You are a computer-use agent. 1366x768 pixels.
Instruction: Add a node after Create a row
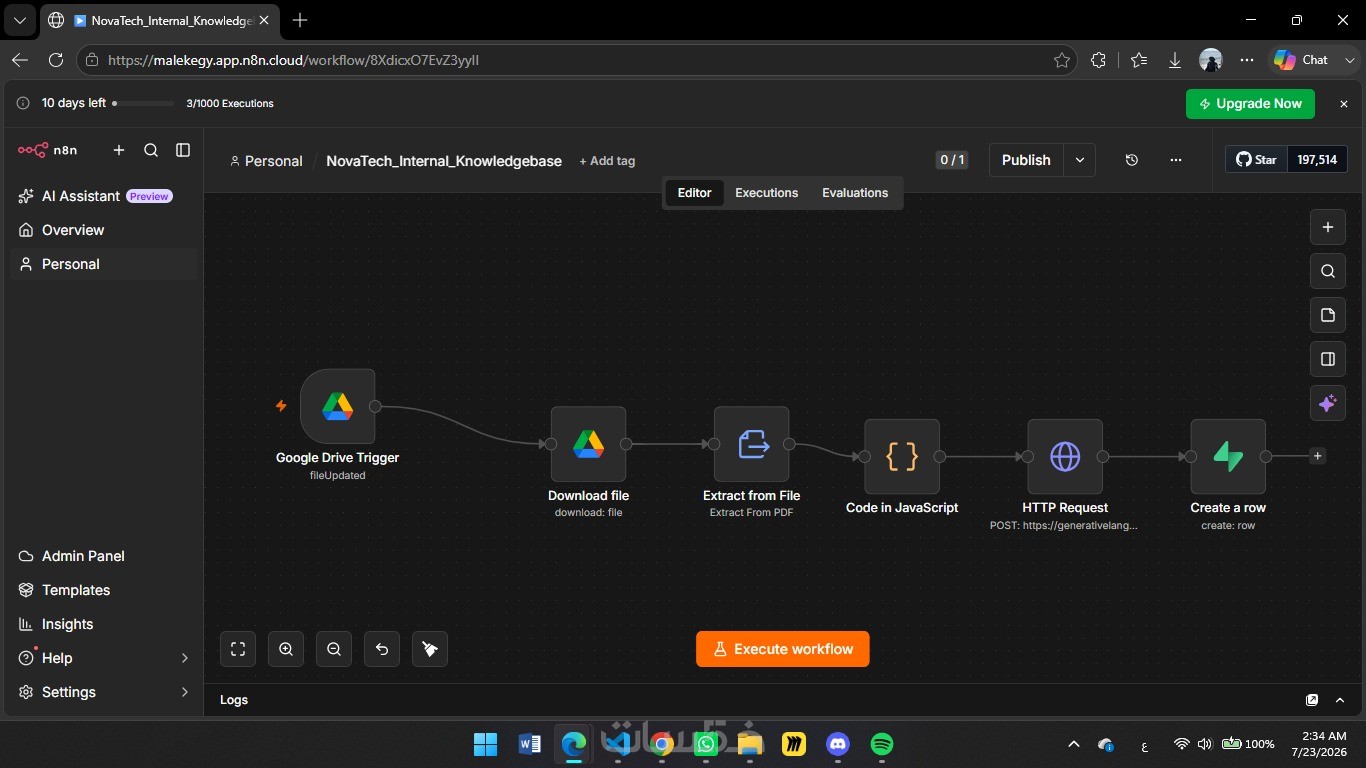pyautogui.click(x=1318, y=456)
